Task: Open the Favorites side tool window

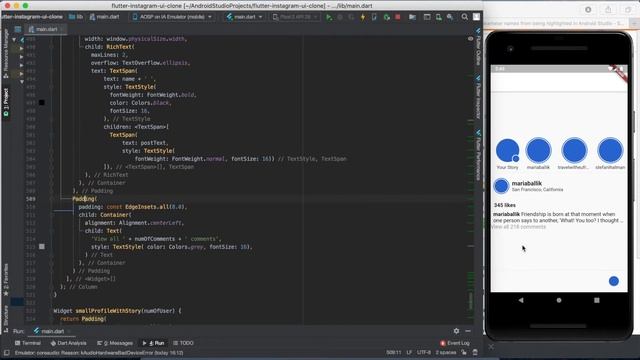Action: tap(6, 280)
